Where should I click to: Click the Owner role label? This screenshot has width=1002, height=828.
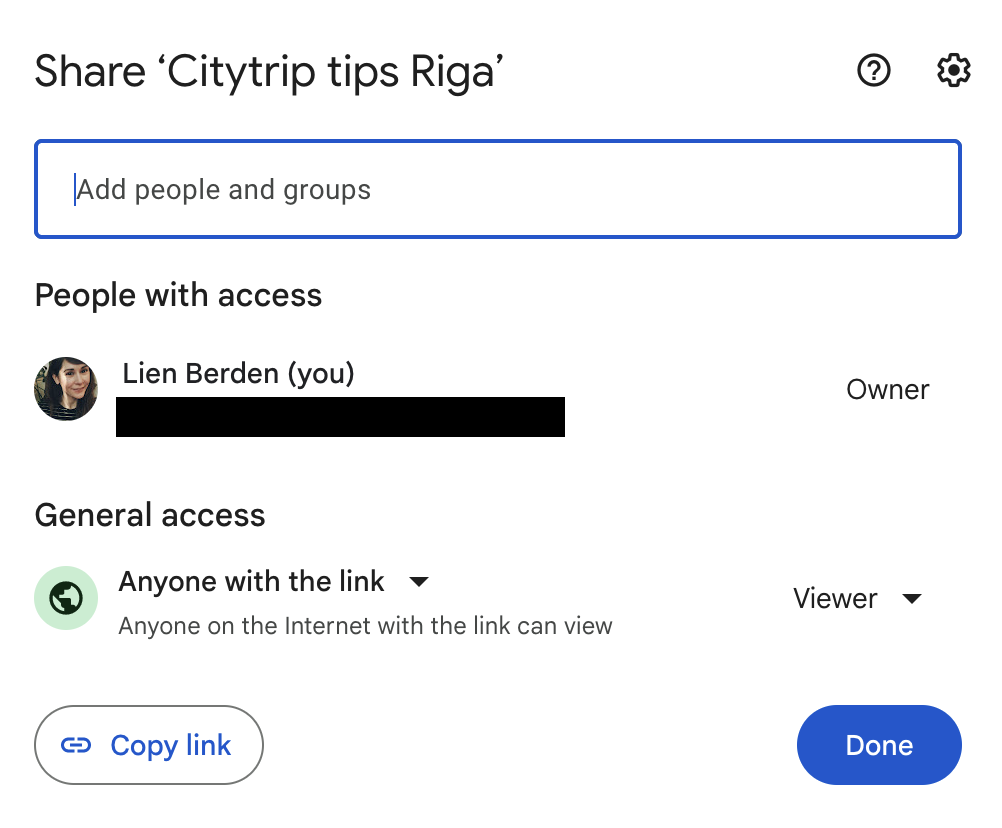pos(888,389)
